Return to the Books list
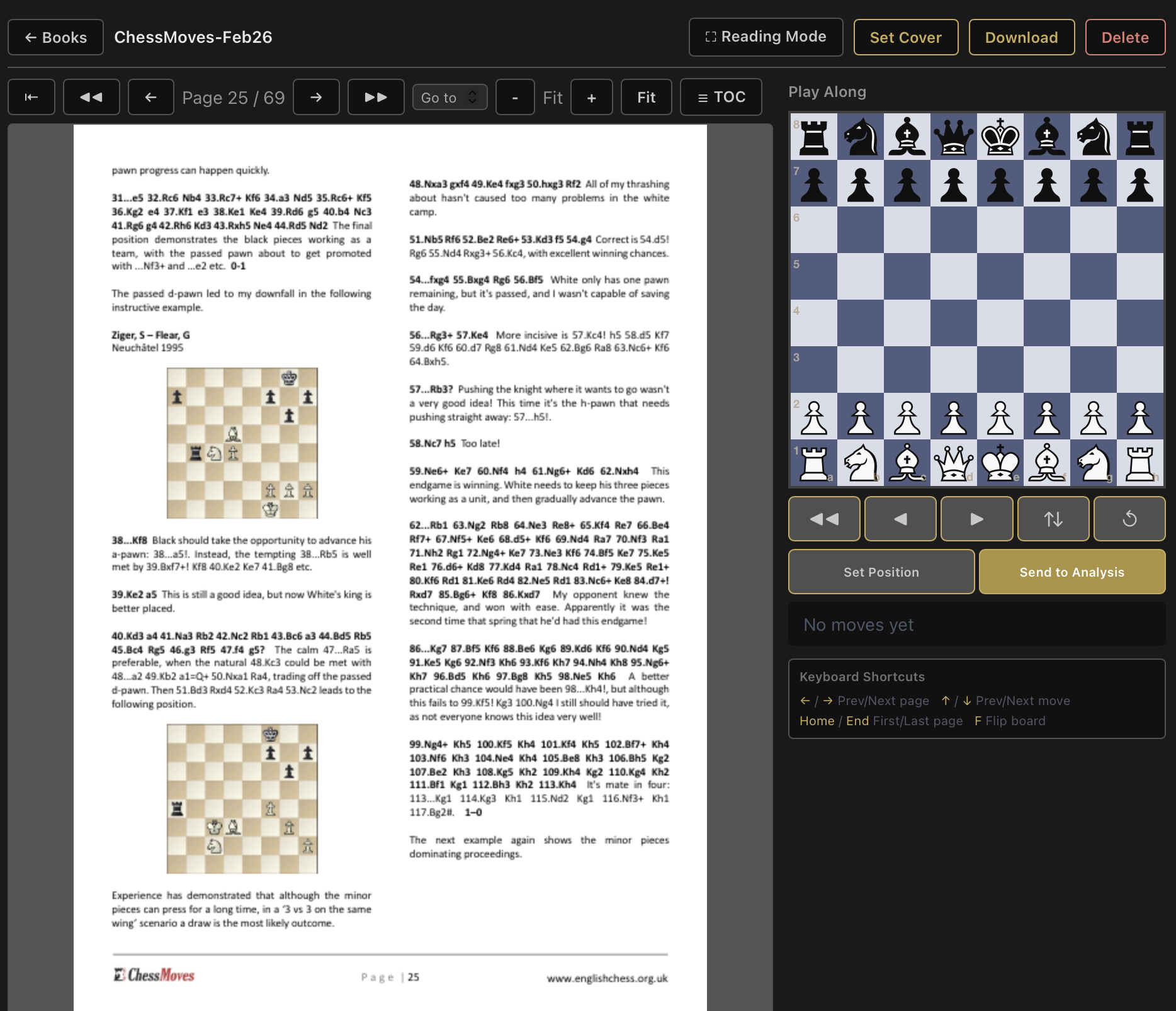1176x1011 pixels. 55,37
